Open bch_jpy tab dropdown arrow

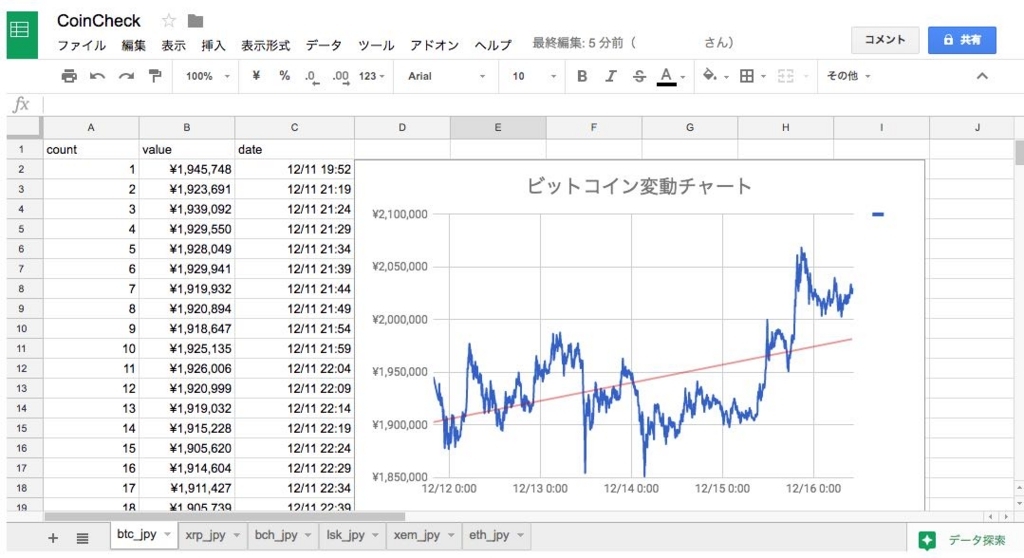click(308, 535)
